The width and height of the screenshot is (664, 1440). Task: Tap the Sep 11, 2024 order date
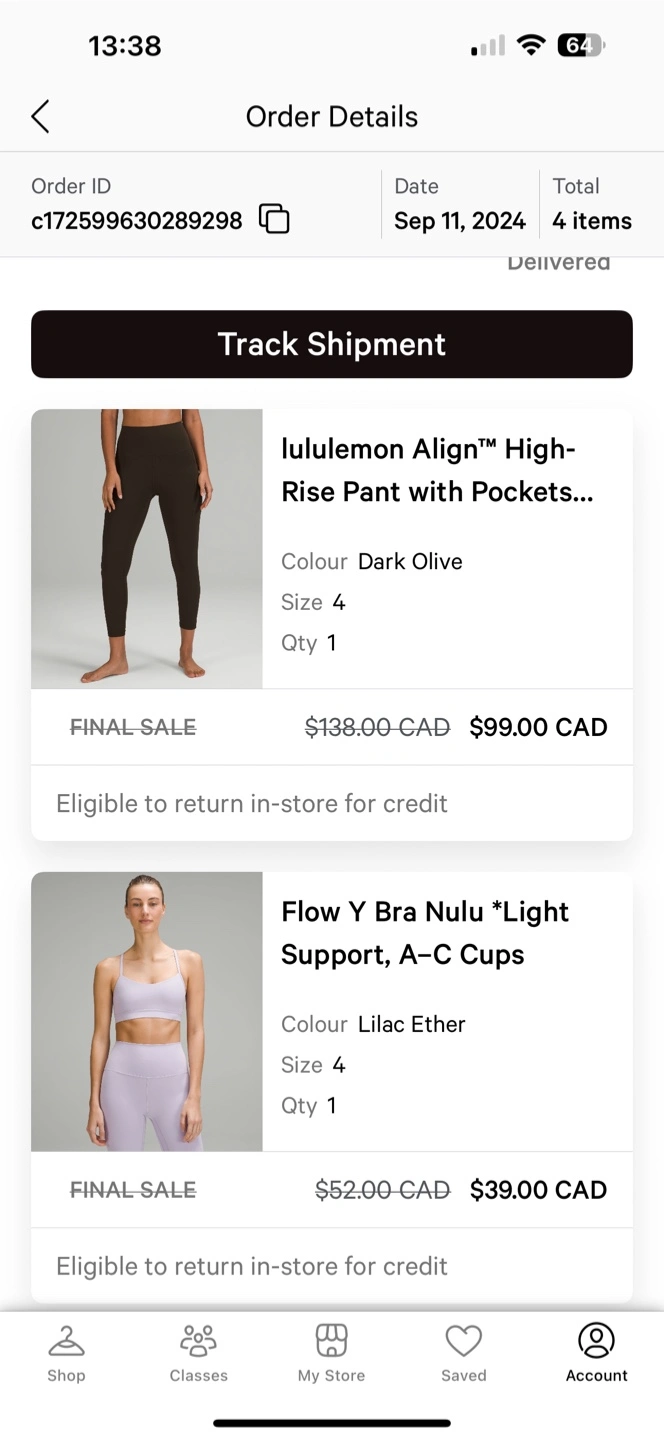(459, 221)
